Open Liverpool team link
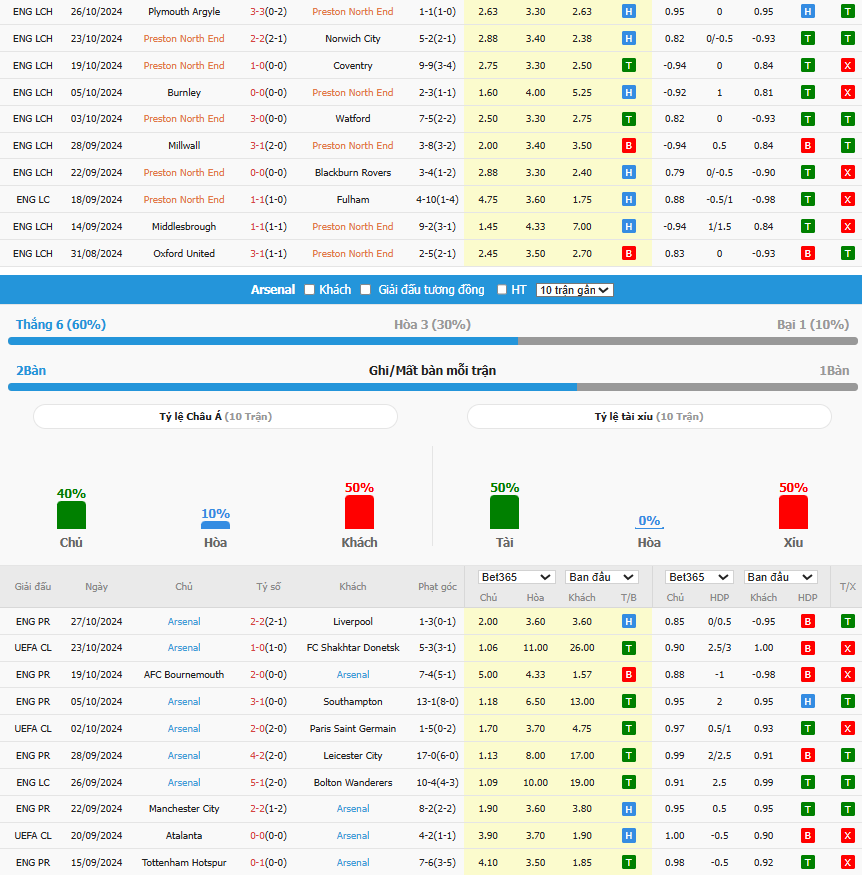 pyautogui.click(x=353, y=621)
